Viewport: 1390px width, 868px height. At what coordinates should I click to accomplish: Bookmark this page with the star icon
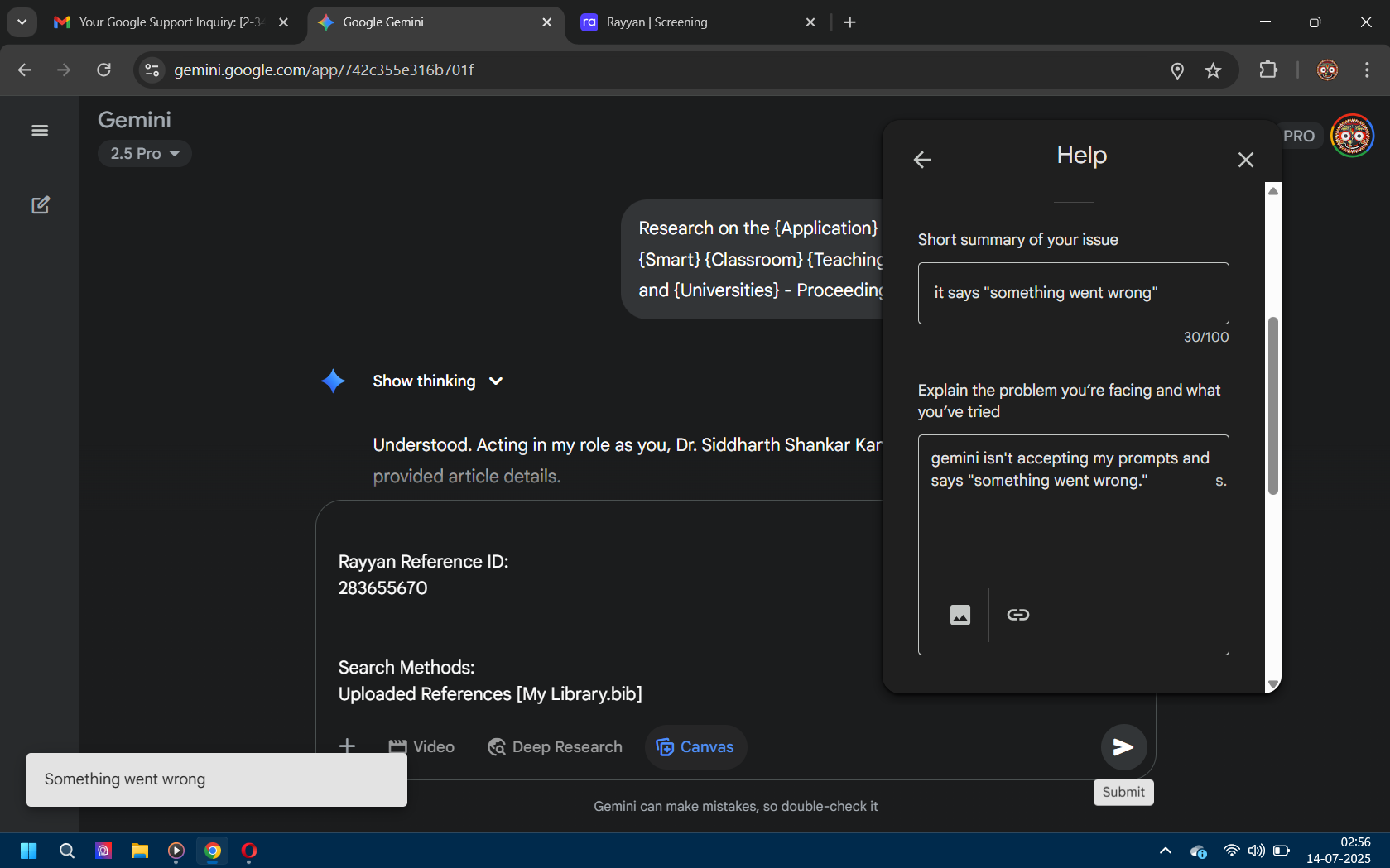pos(1213,70)
